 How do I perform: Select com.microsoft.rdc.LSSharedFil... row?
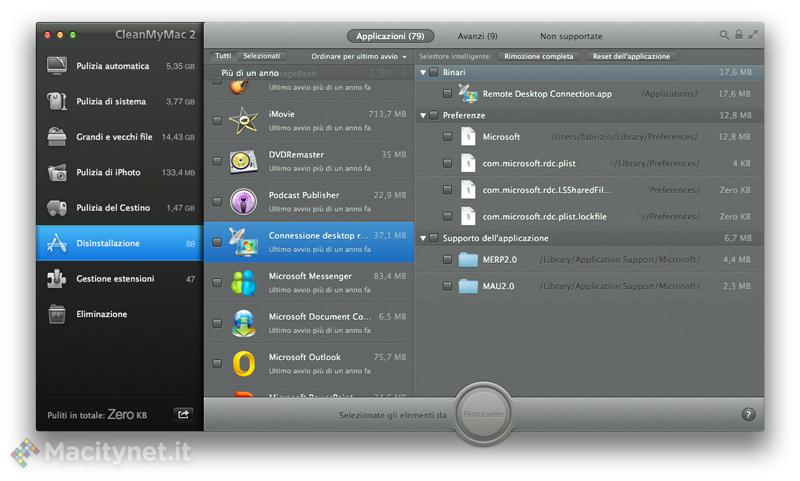[589, 190]
